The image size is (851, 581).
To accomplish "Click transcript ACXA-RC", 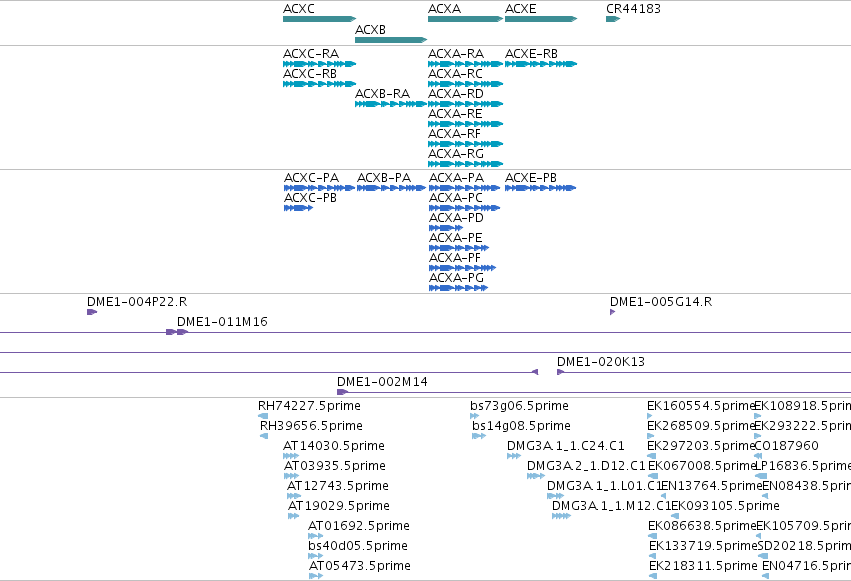I will 465,84.
